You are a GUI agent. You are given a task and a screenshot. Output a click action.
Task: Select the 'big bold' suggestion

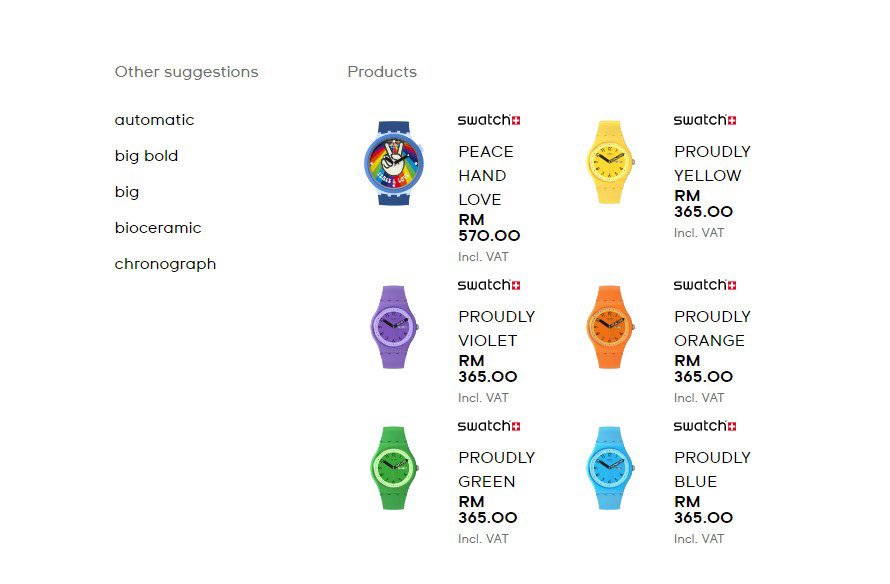pyautogui.click(x=146, y=156)
